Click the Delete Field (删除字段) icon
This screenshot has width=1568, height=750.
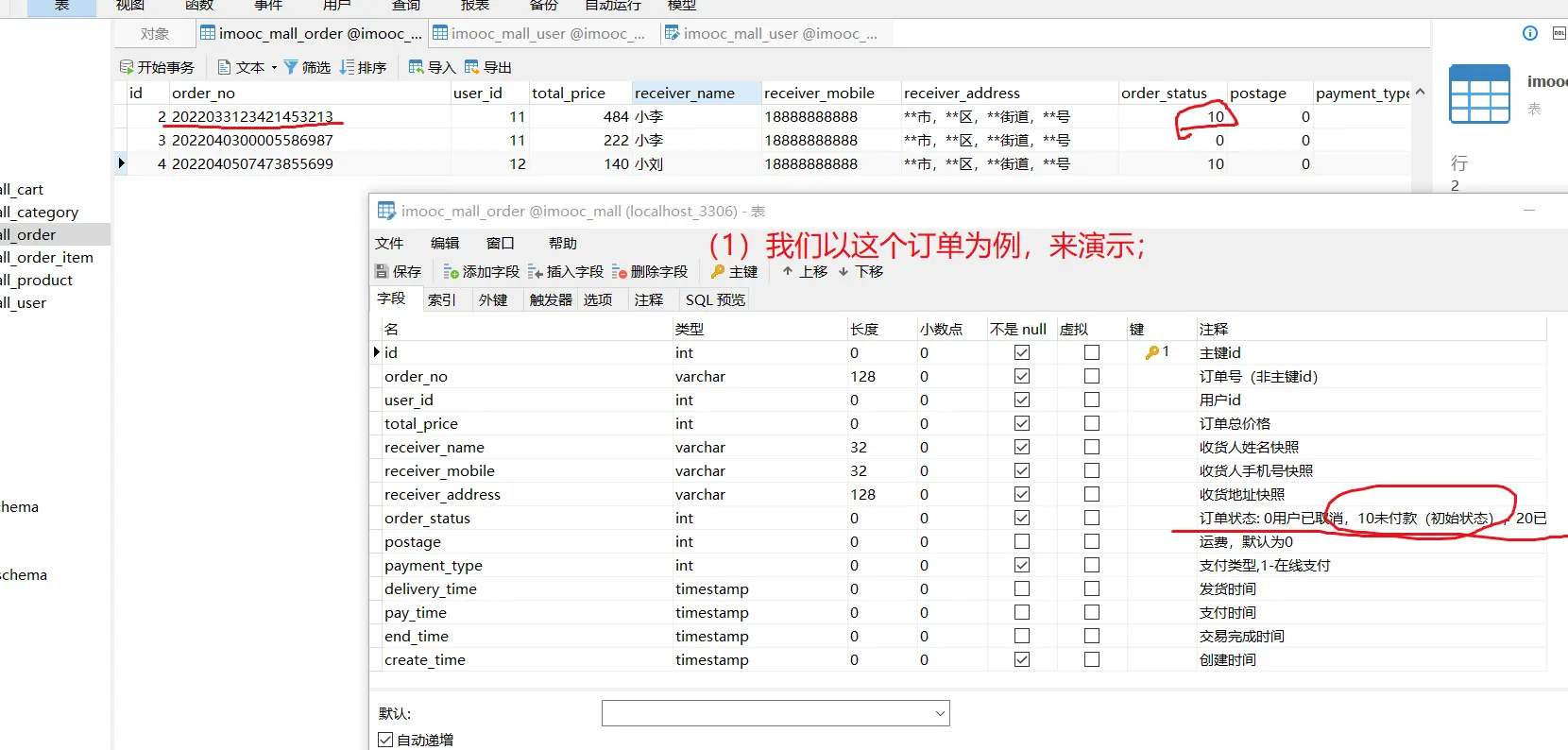pyautogui.click(x=620, y=272)
